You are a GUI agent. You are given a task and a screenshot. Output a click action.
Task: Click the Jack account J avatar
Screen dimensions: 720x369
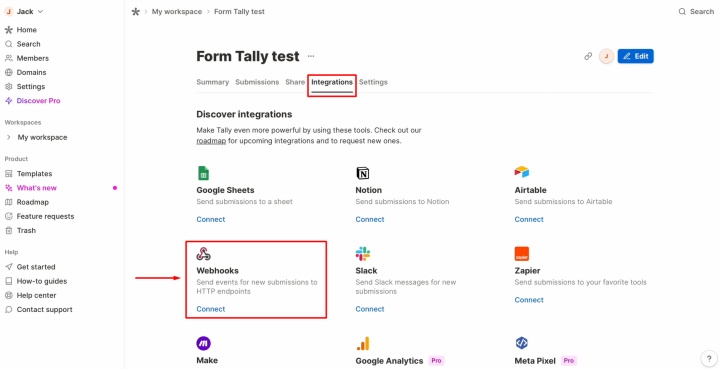8,11
